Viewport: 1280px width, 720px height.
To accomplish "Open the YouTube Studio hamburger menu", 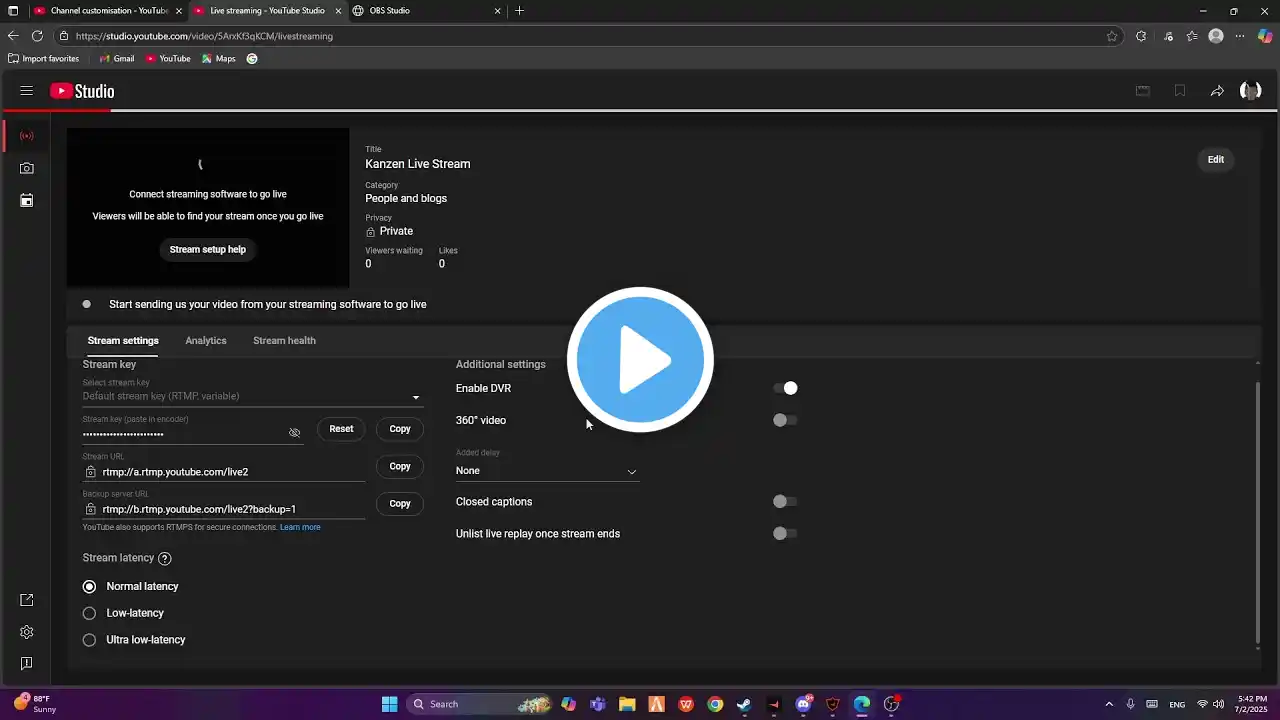I will (x=27, y=91).
